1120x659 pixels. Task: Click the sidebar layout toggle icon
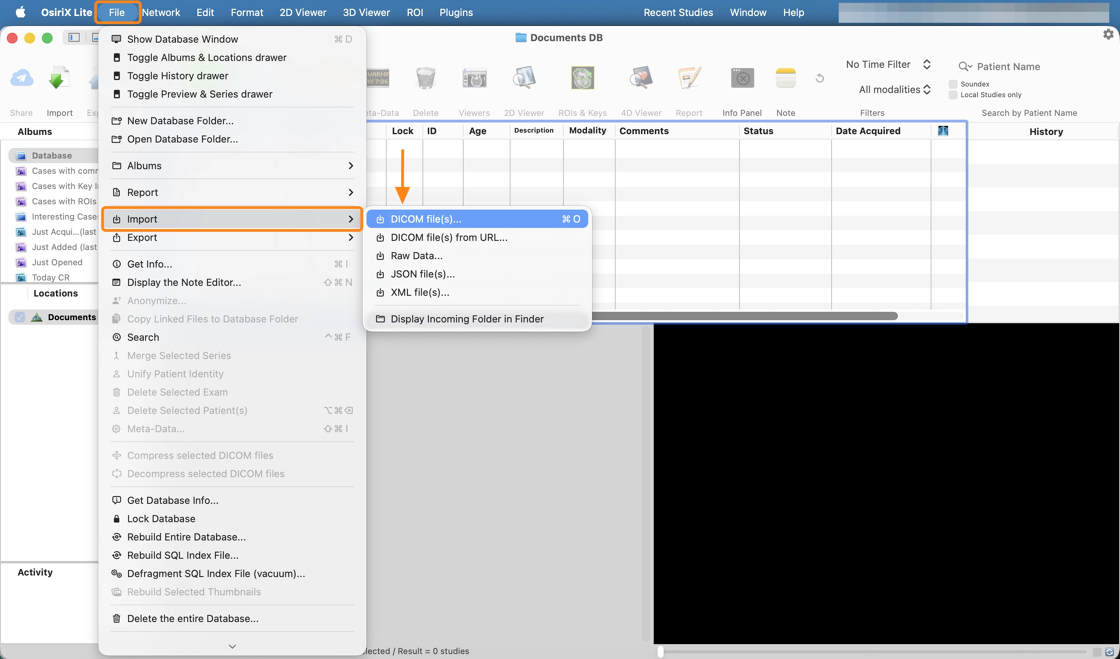pyautogui.click(x=73, y=37)
